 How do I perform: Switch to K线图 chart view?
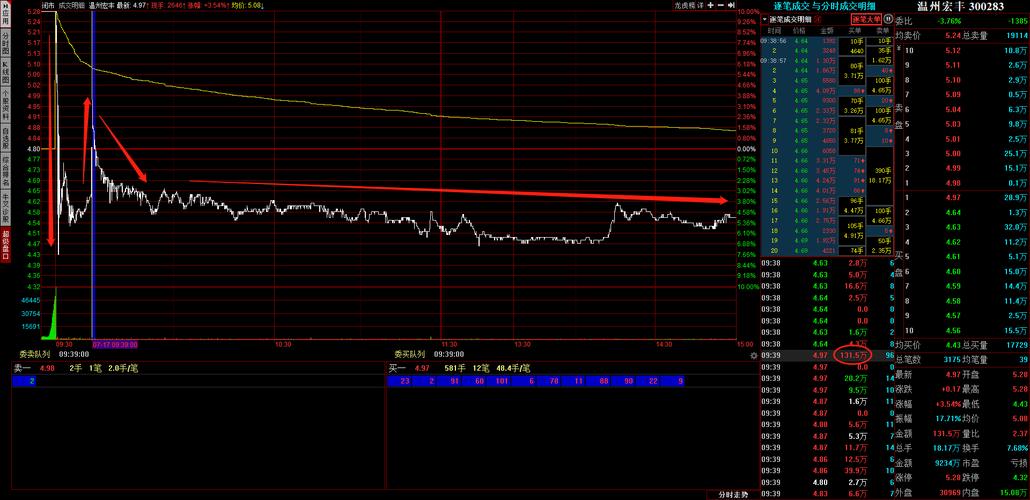click(5, 73)
